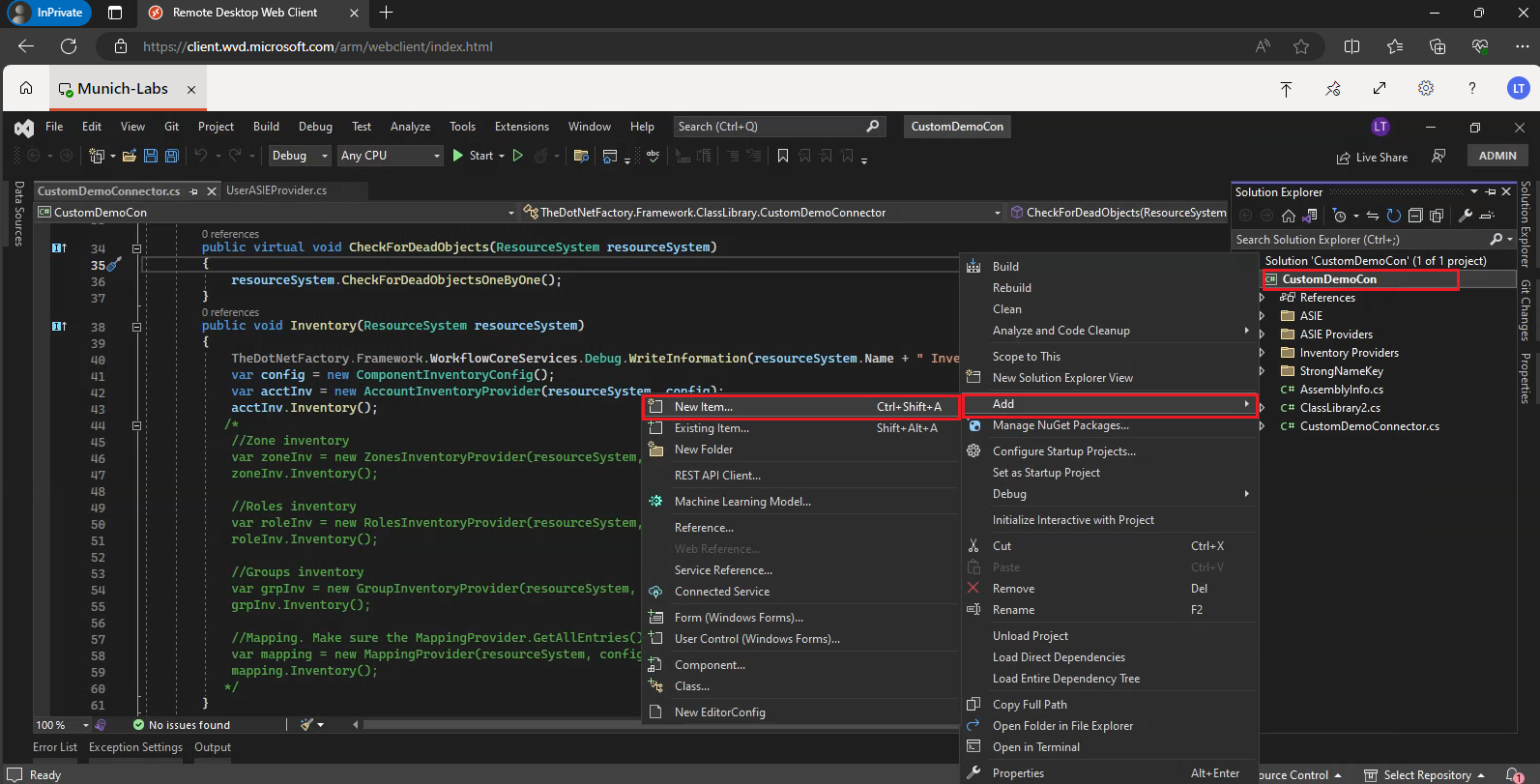The height and width of the screenshot is (784, 1540).
Task: Open the Output tab
Action: [x=213, y=747]
